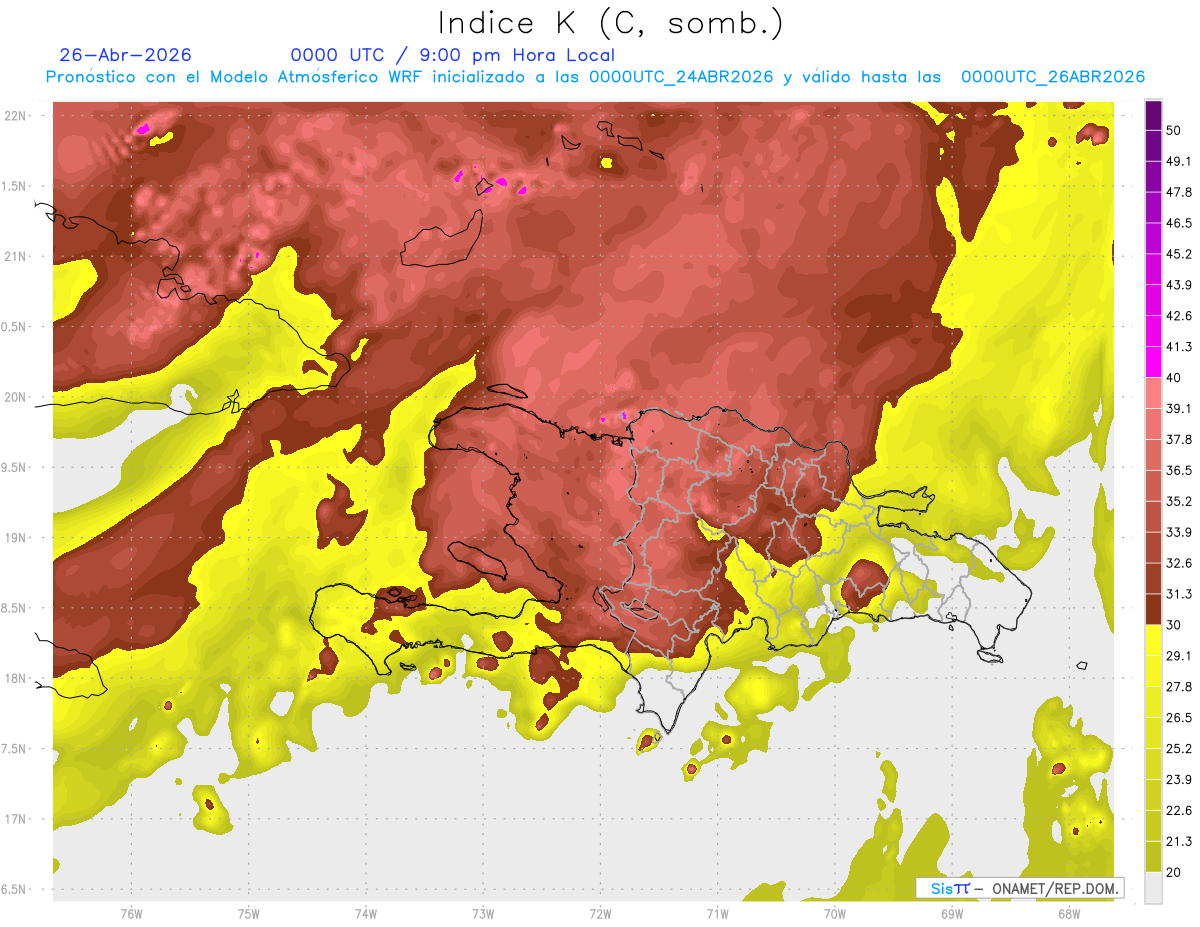Click the 70W longitude axis label
The width and height of the screenshot is (1200, 927).
coord(835,913)
